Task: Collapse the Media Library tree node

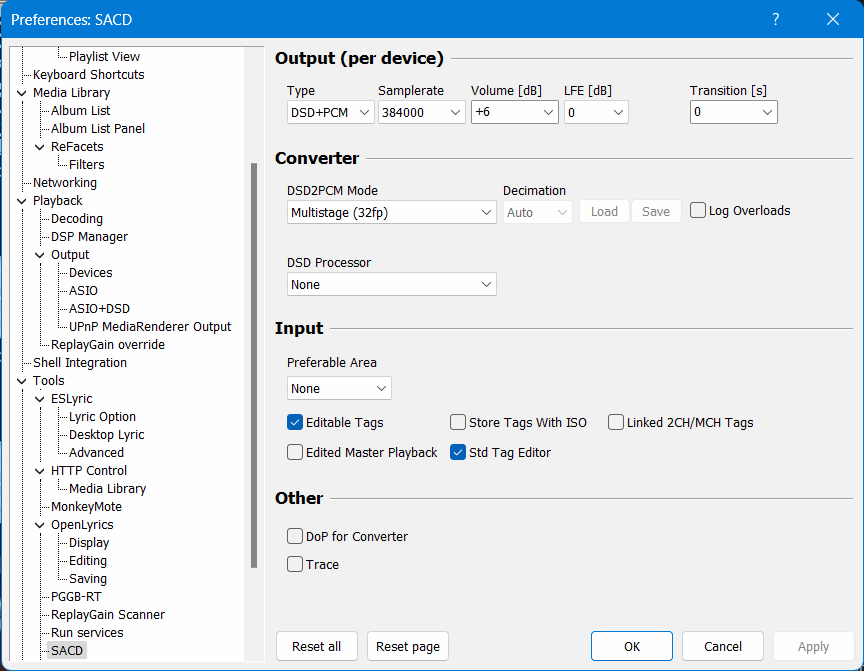Action: [22, 93]
